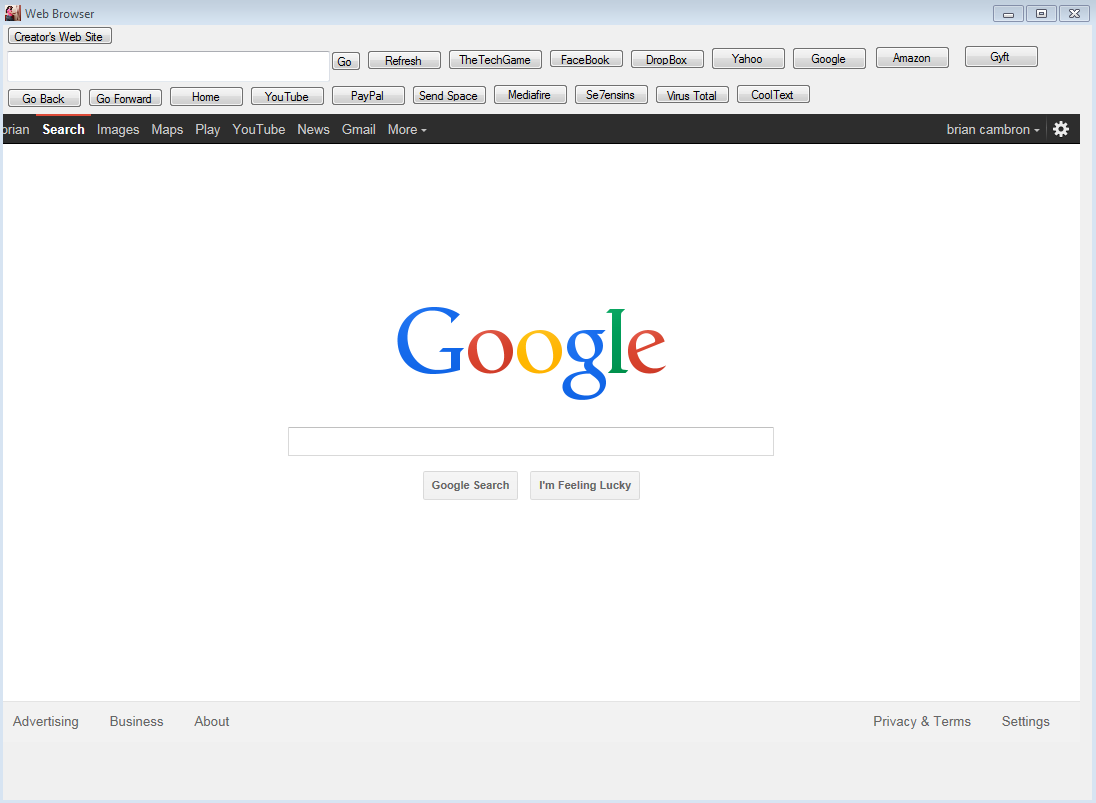
Task: Open News in Google nav bar
Action: tap(313, 129)
